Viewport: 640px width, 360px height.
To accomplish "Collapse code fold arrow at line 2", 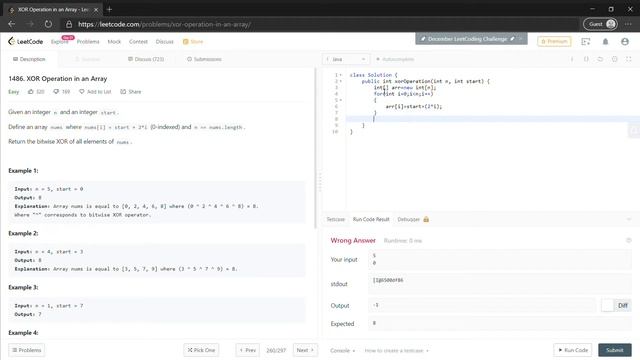I will coord(341,81).
